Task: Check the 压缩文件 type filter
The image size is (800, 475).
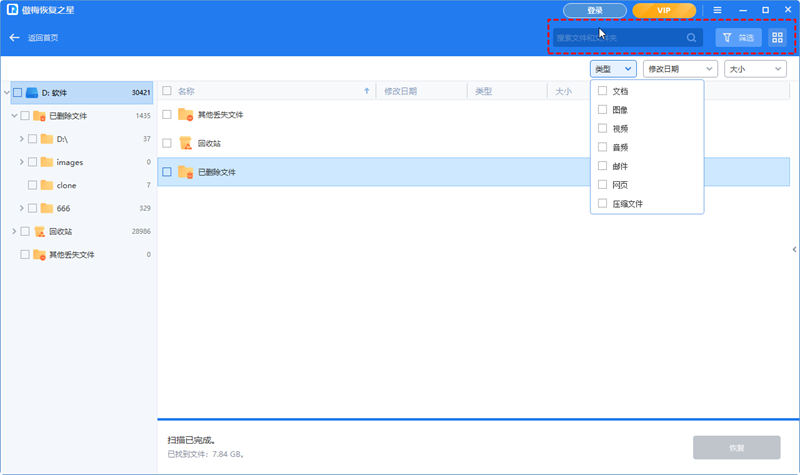Action: (603, 204)
